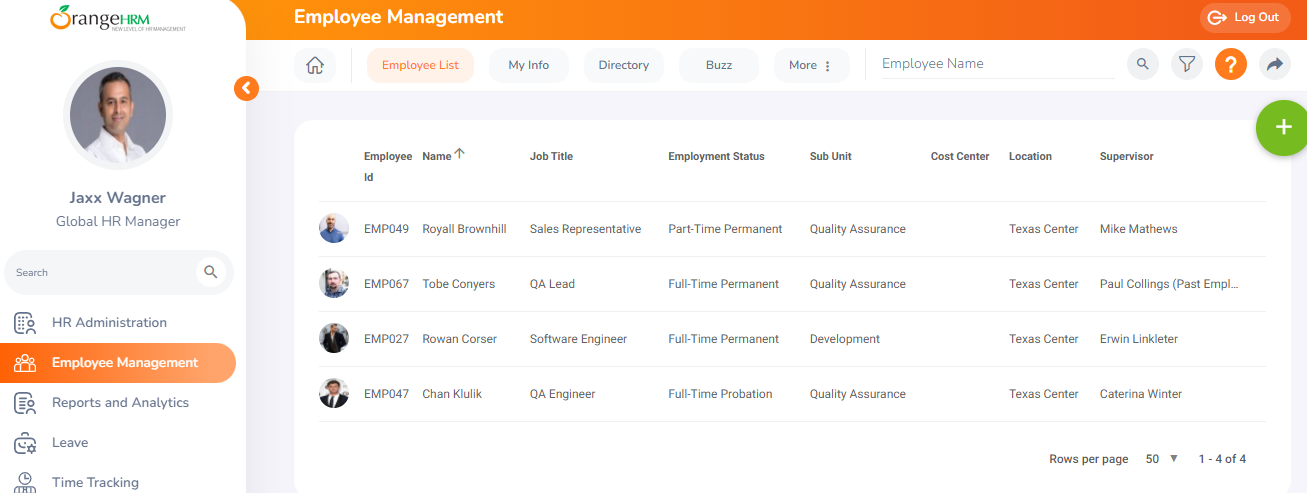Click Leave sidebar icon
The image size is (1307, 493).
(x=25, y=443)
